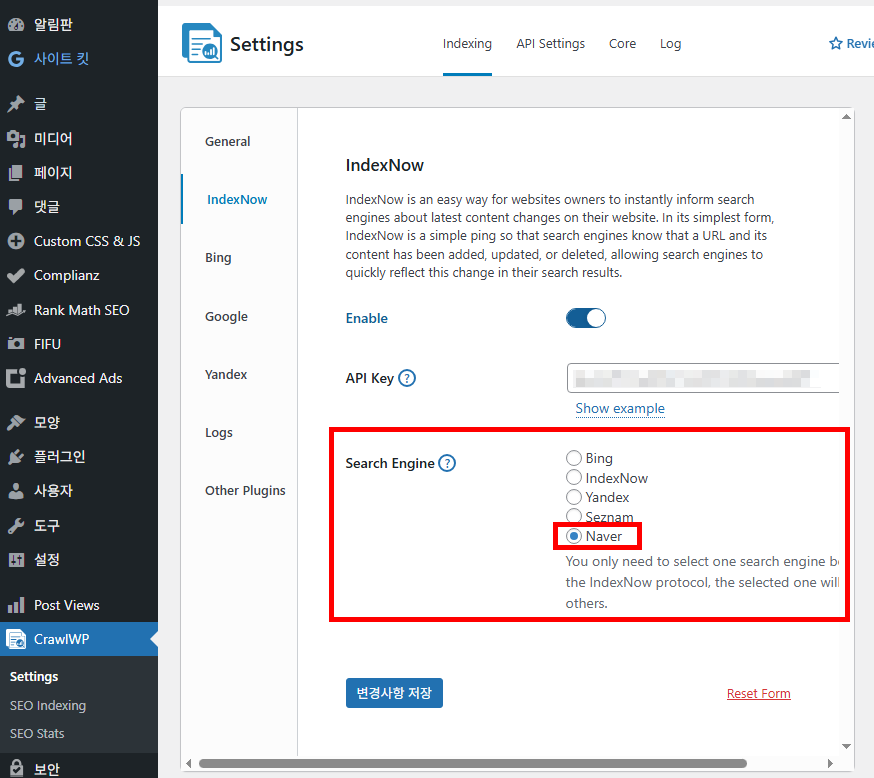Open the Bing settings section
874x778 pixels.
(218, 257)
